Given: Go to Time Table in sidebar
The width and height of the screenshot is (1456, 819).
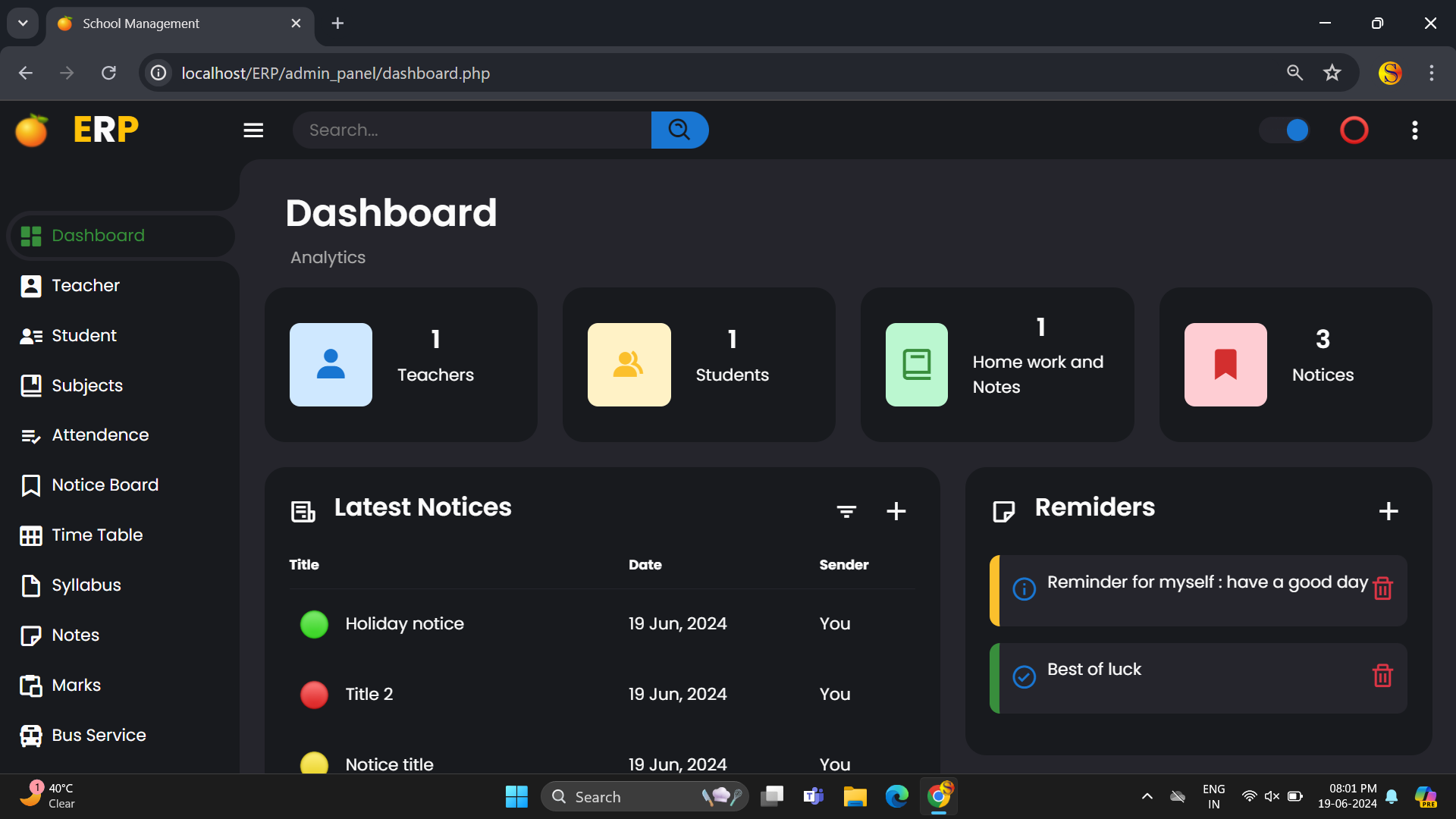Looking at the screenshot, I should click(97, 535).
